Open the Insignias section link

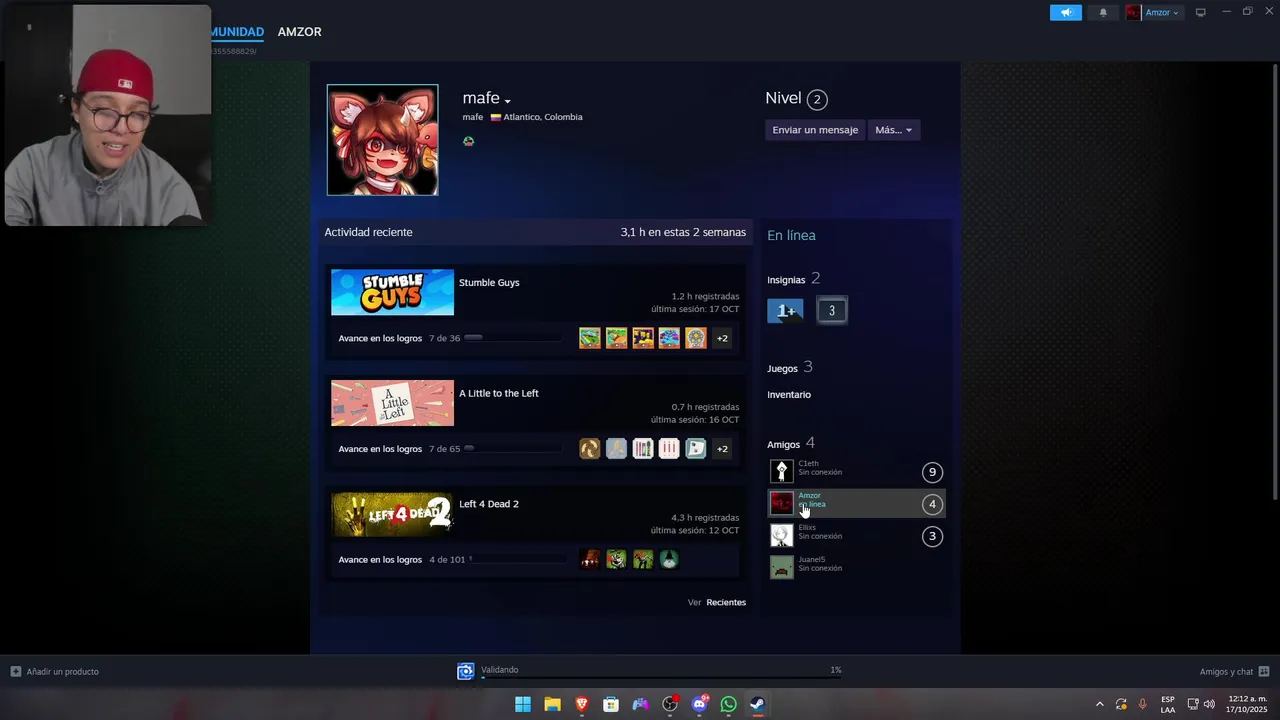coord(793,279)
